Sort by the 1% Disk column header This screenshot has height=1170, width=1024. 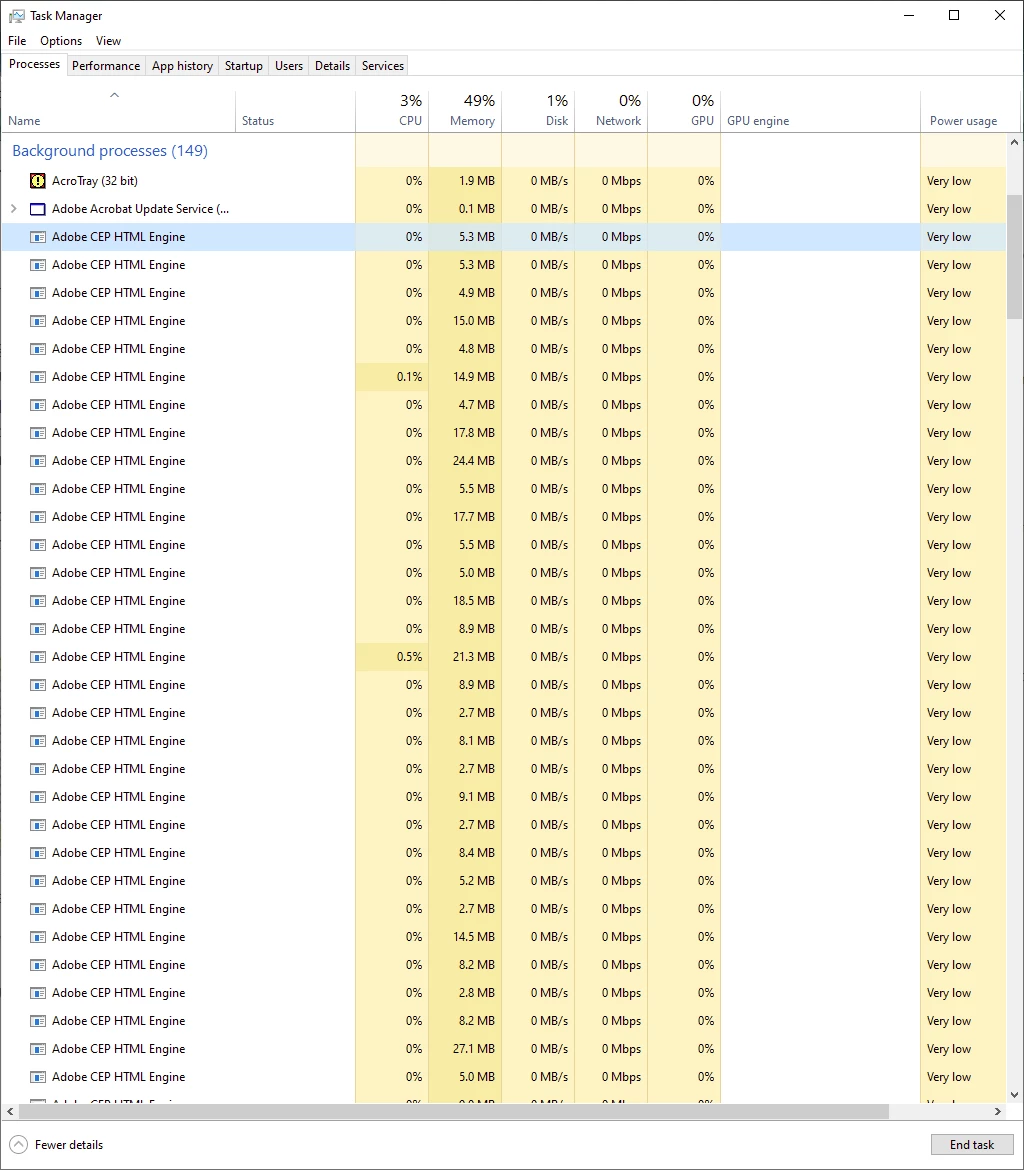[538, 111]
